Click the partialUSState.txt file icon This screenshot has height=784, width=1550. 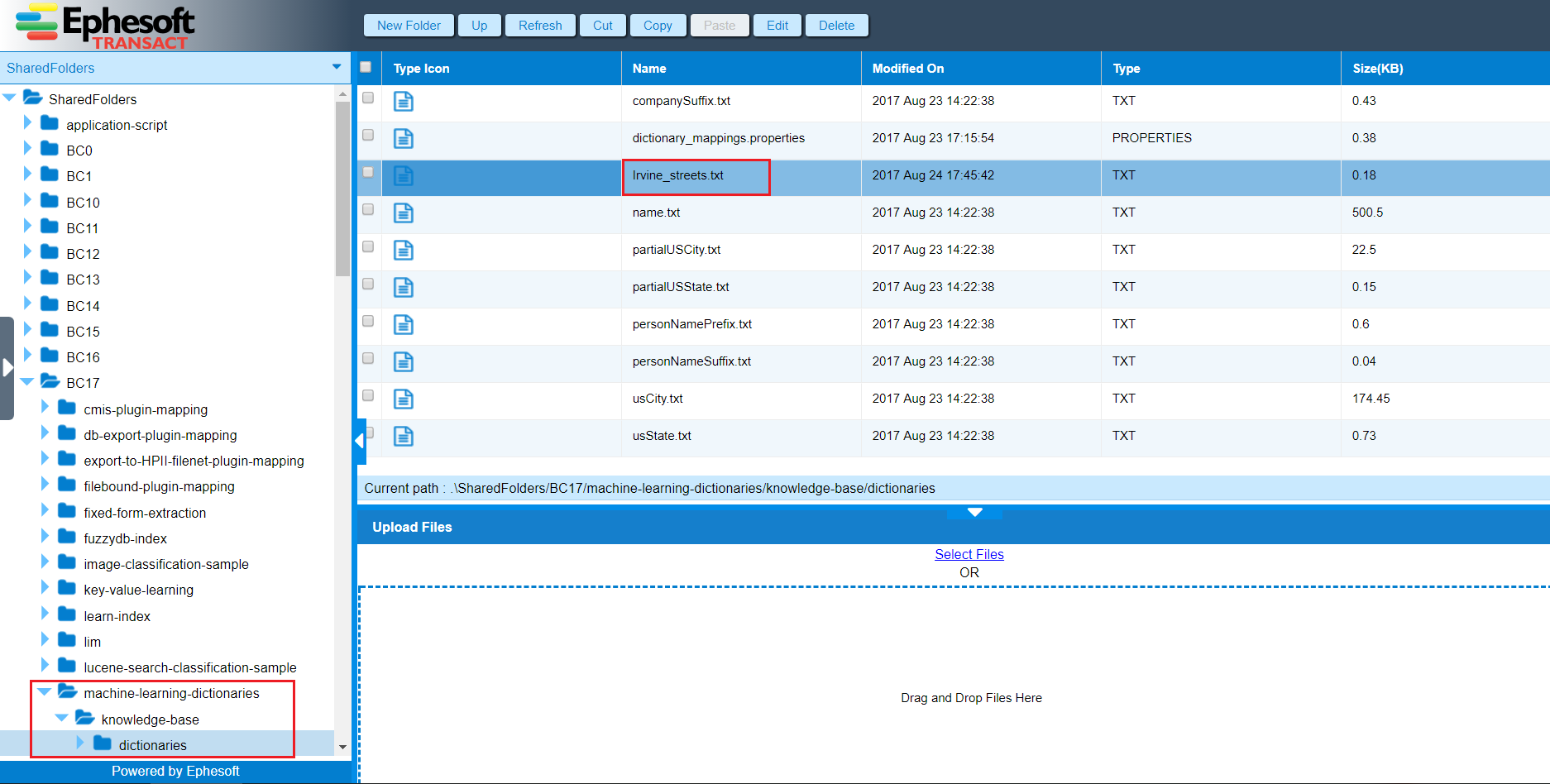click(403, 288)
